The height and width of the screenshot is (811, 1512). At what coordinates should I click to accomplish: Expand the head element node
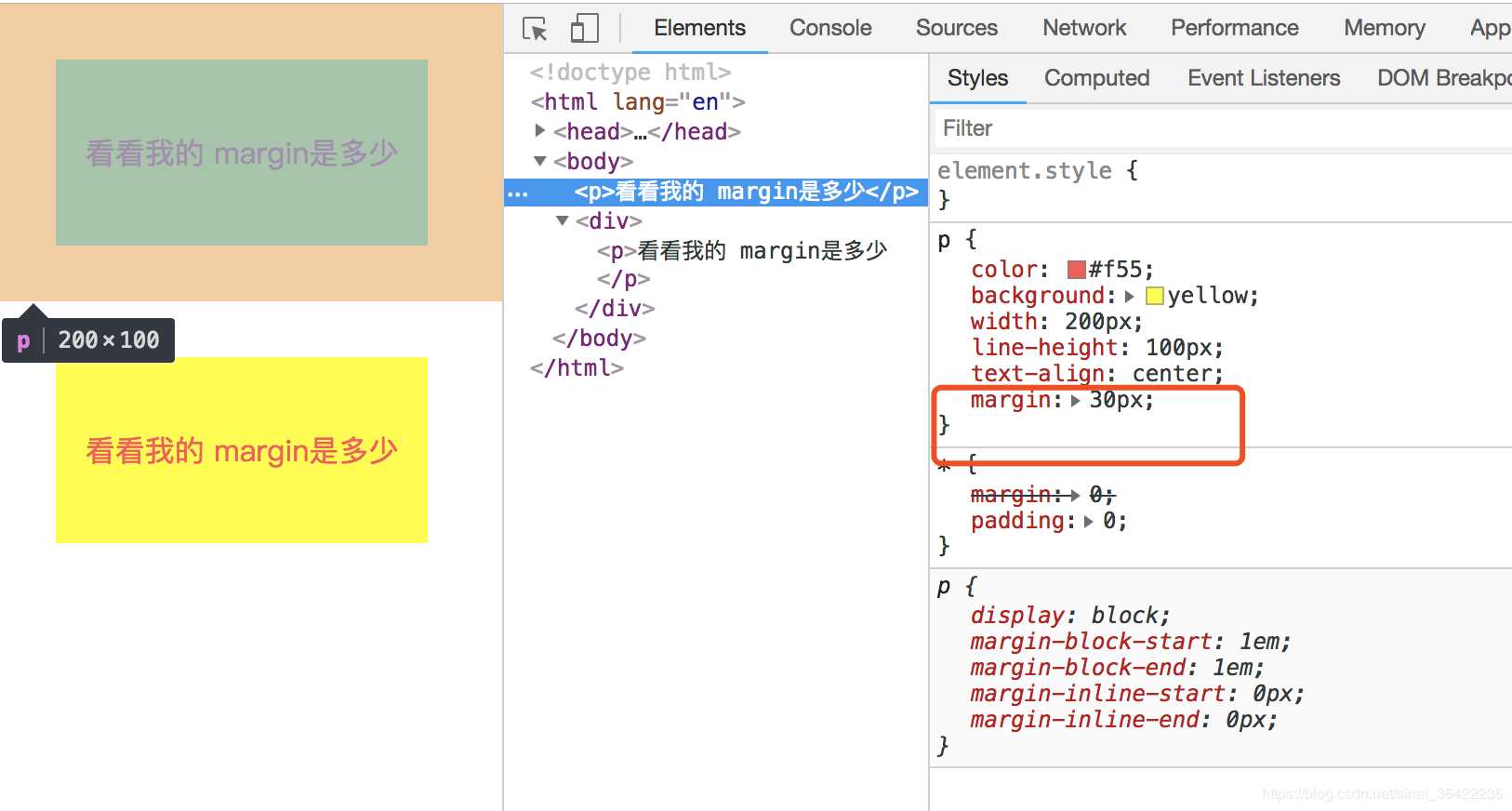coord(540,131)
